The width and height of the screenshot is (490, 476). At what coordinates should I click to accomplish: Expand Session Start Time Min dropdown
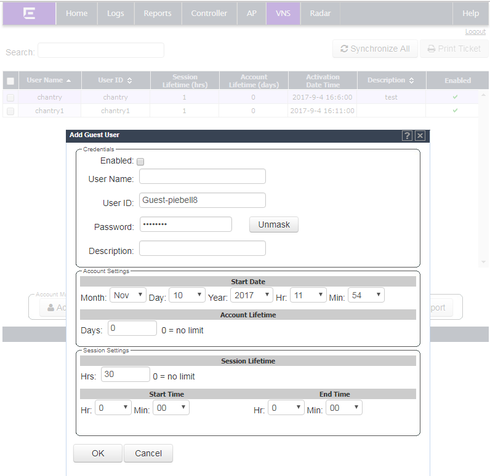(171, 408)
